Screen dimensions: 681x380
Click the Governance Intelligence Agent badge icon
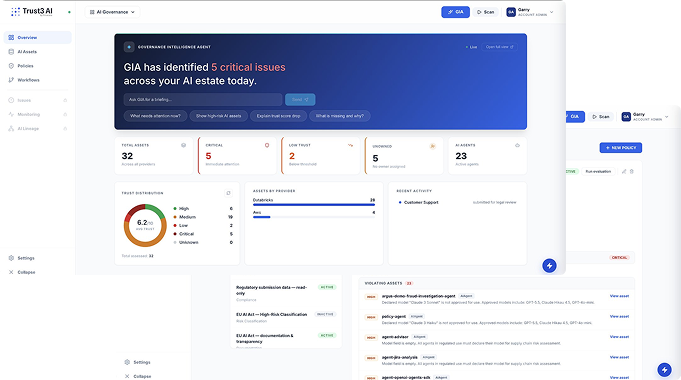tap(129, 47)
